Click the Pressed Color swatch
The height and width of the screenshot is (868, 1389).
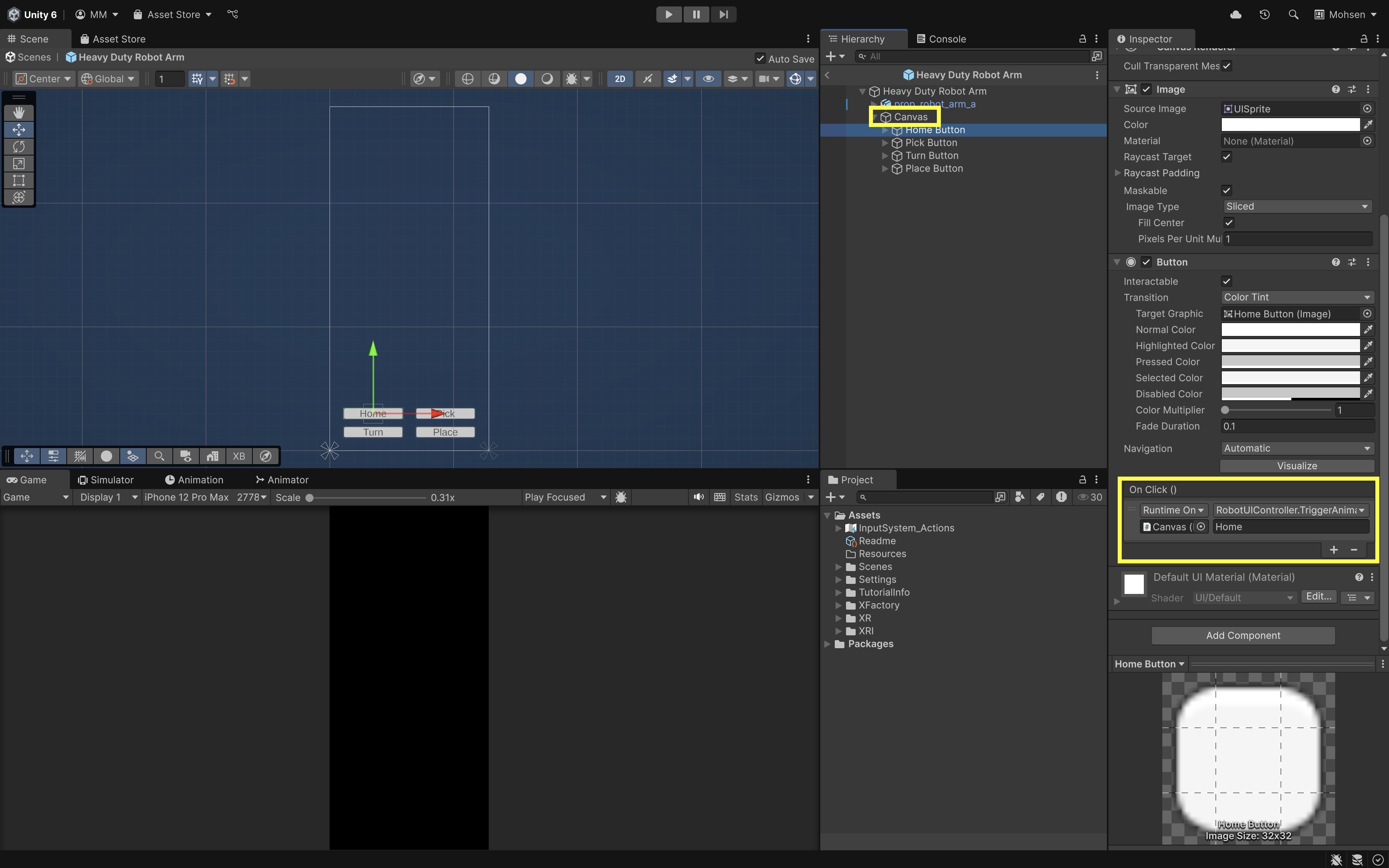coord(1290,362)
